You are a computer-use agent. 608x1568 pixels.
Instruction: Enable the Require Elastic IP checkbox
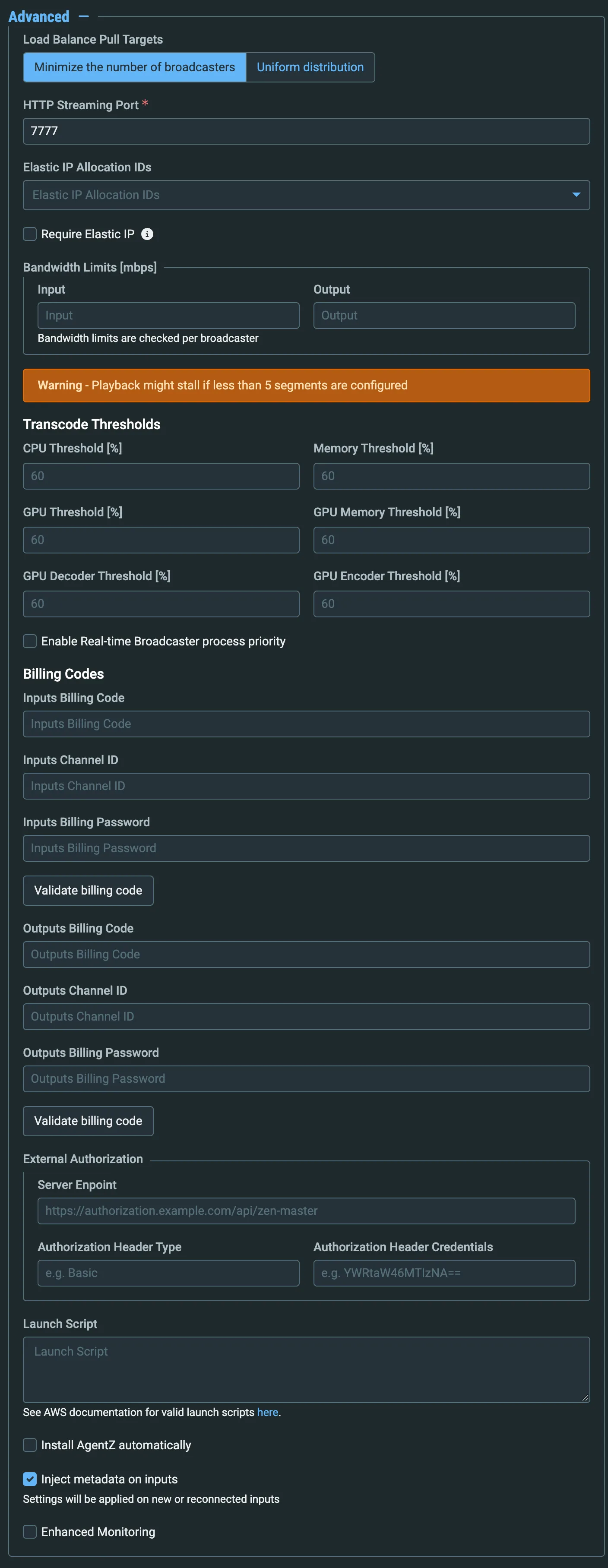click(30, 234)
